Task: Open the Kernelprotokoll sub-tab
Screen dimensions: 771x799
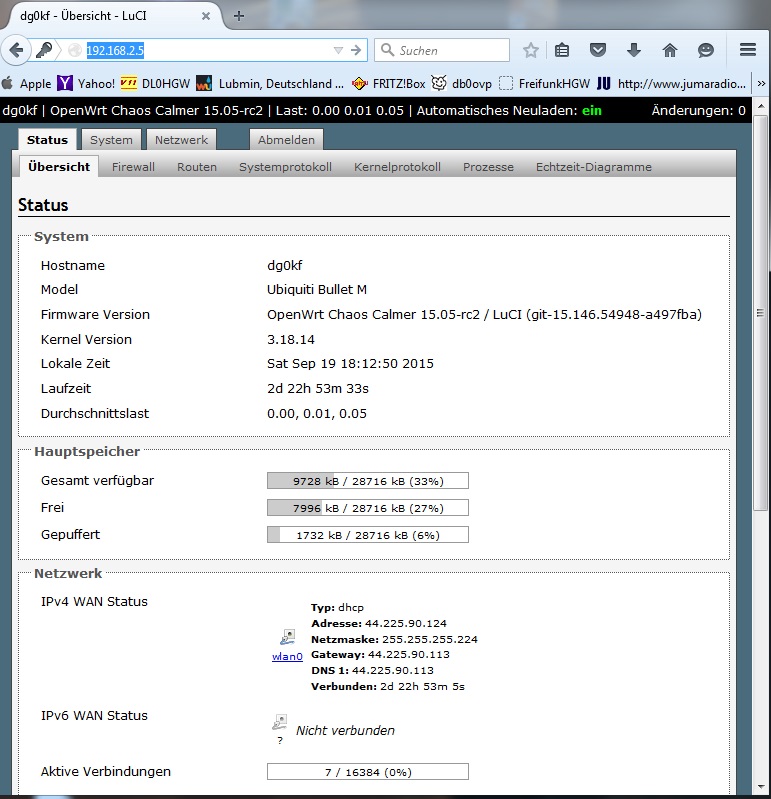Action: [x=397, y=167]
